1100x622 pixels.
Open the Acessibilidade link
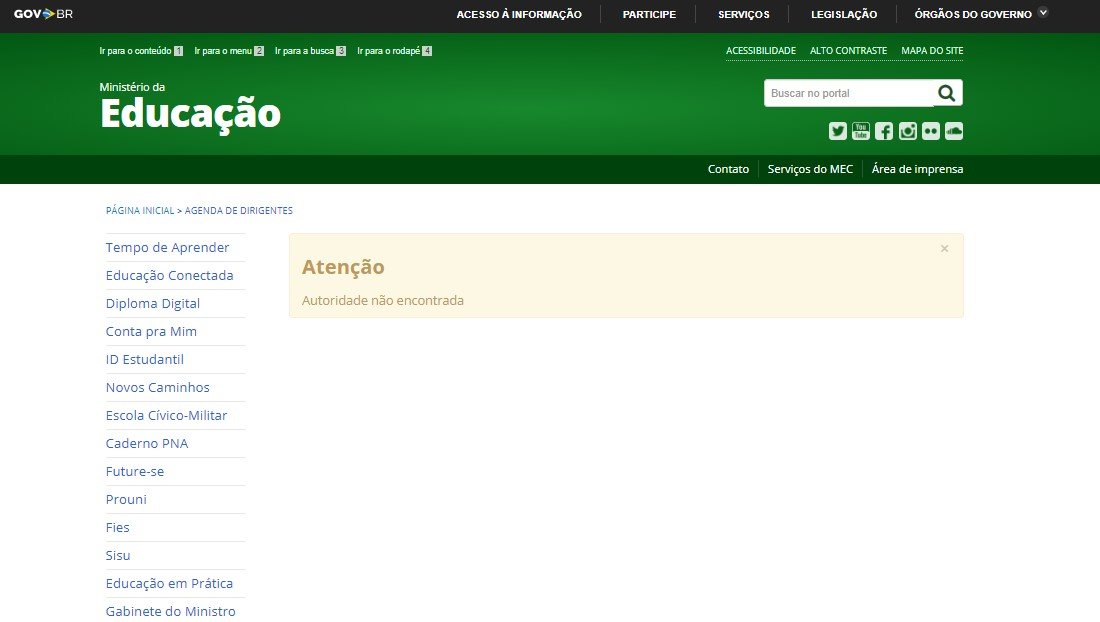click(761, 50)
